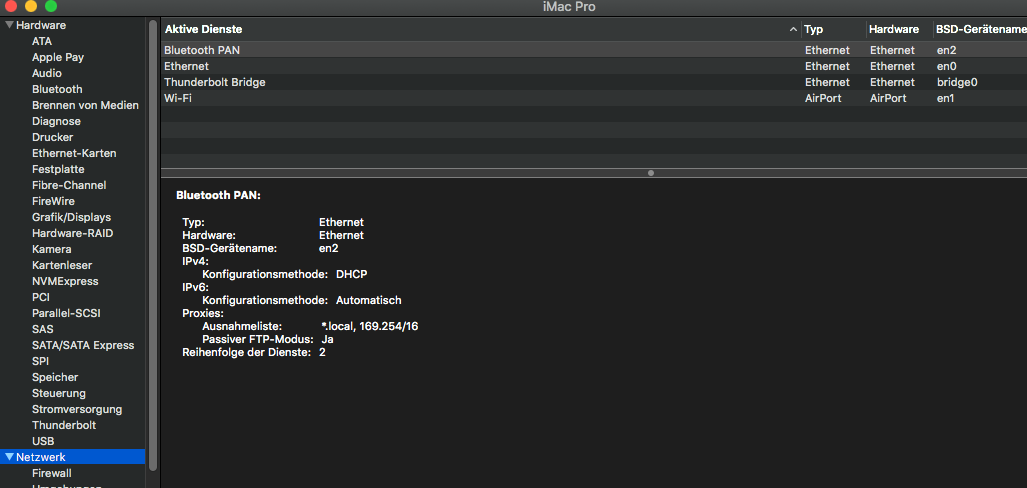
Task: Show Stromversorgung details
Action: tap(77, 409)
